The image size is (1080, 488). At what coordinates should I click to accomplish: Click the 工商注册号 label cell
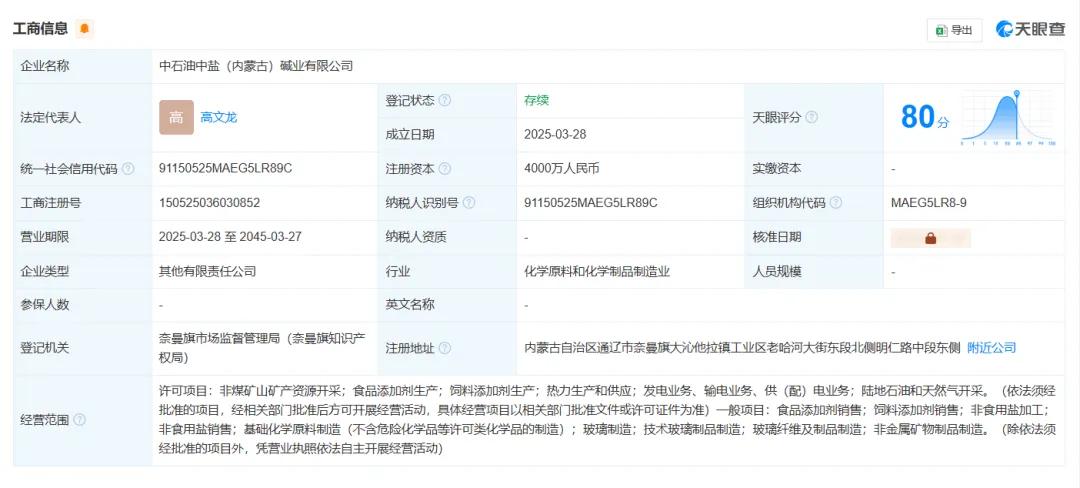(83, 203)
